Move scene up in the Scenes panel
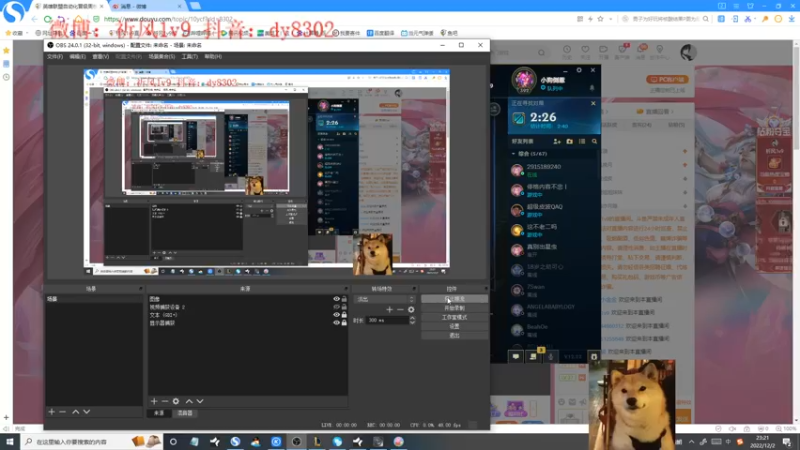Image resolution: width=800 pixels, height=450 pixels. [x=76, y=412]
